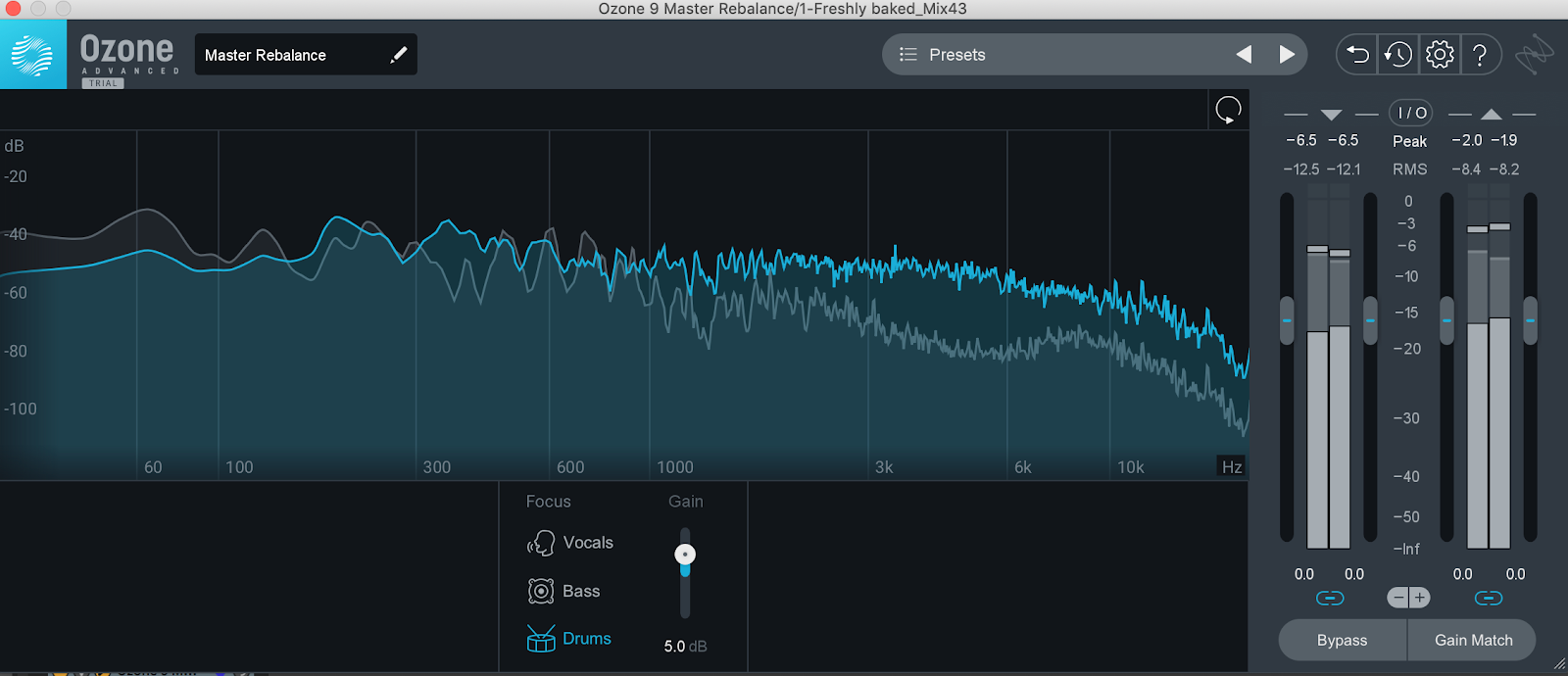Click the input meter down triangle
1568x676 pixels.
(1331, 115)
